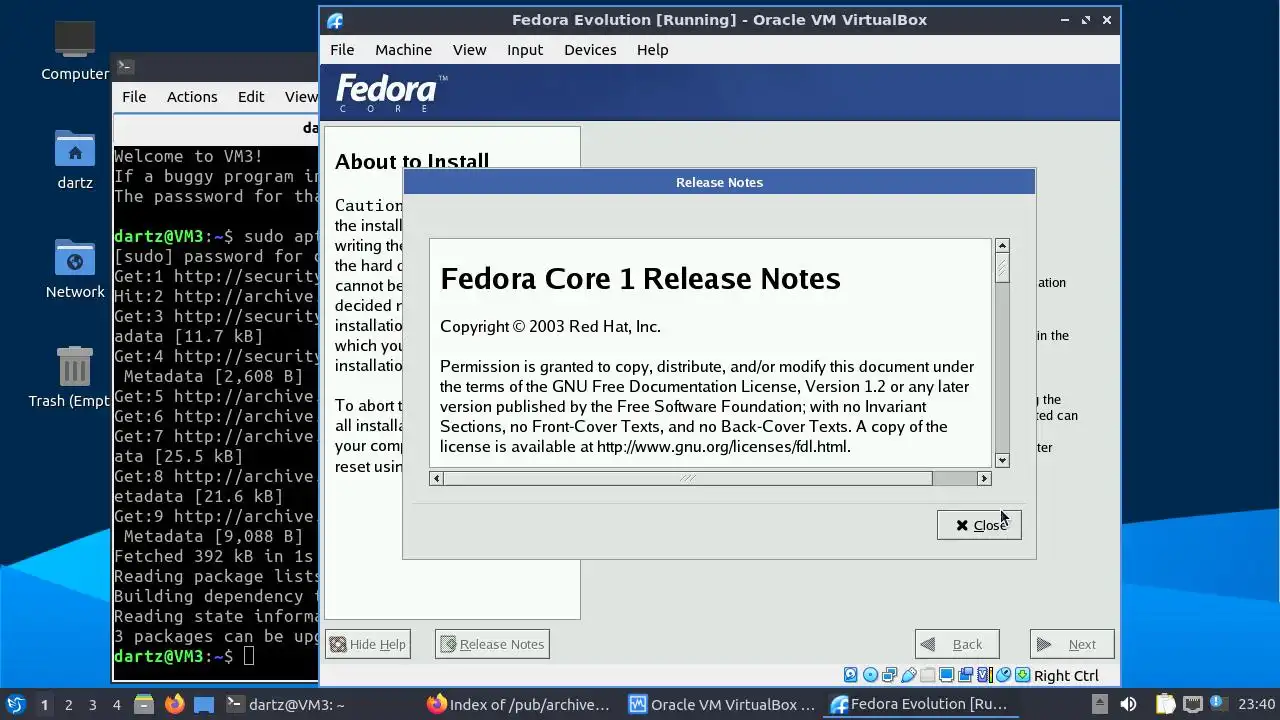Viewport: 1280px width, 720px height.
Task: Click the shared folders status icon
Action: 927,675
